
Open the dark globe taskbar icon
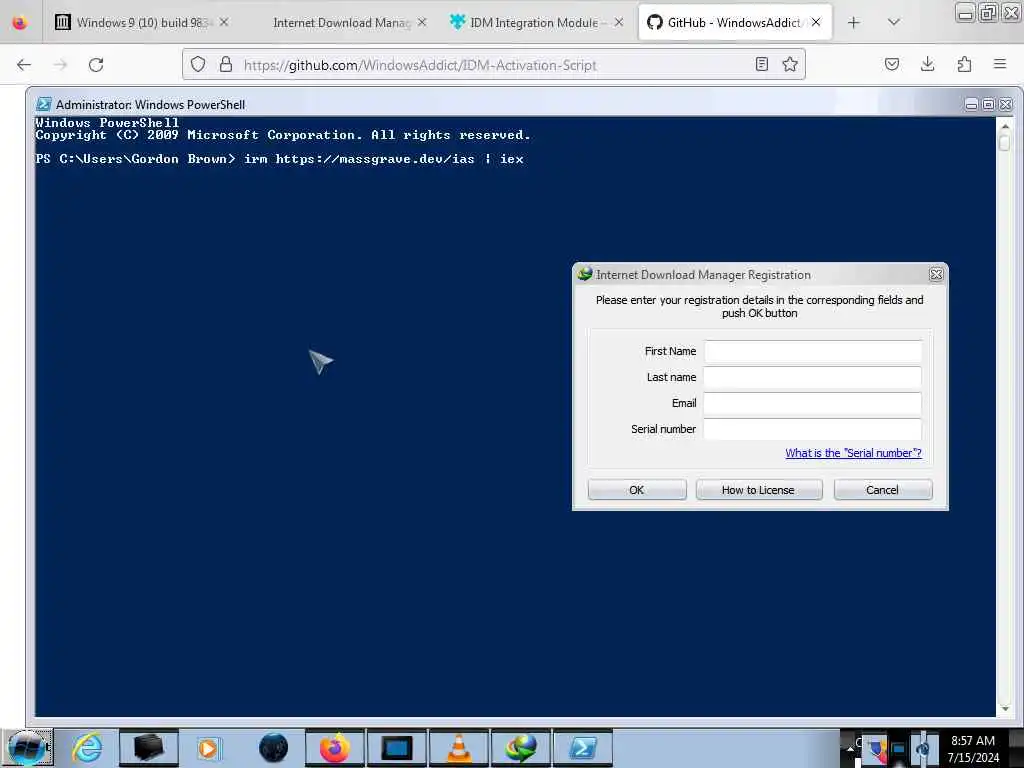273,748
